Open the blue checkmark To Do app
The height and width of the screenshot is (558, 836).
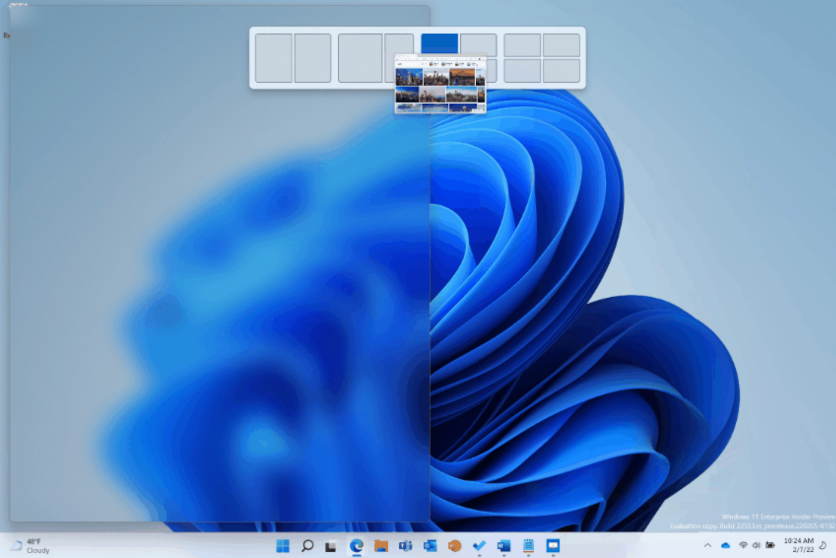click(x=479, y=545)
